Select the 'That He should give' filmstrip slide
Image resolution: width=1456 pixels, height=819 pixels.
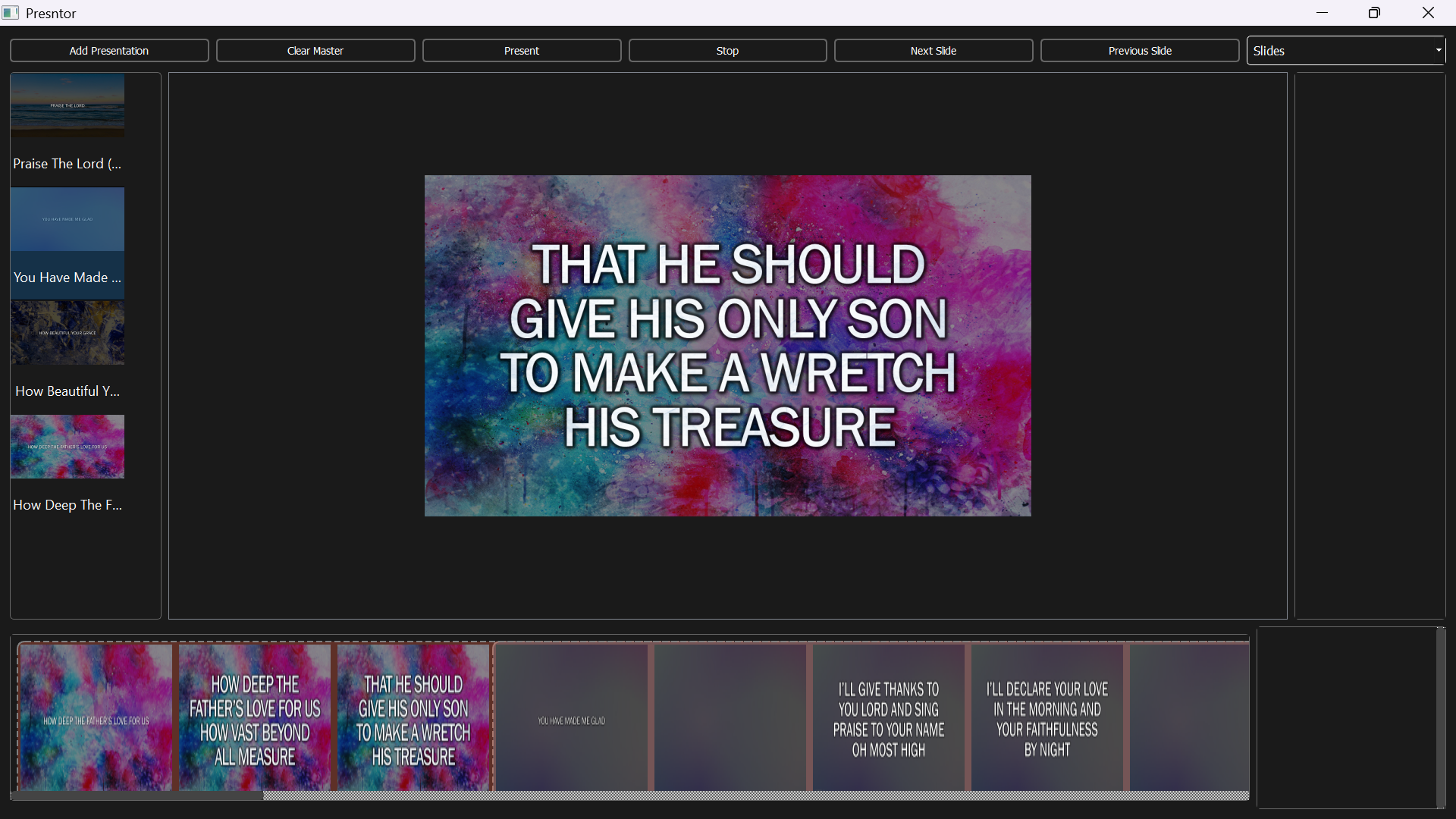[x=413, y=717]
